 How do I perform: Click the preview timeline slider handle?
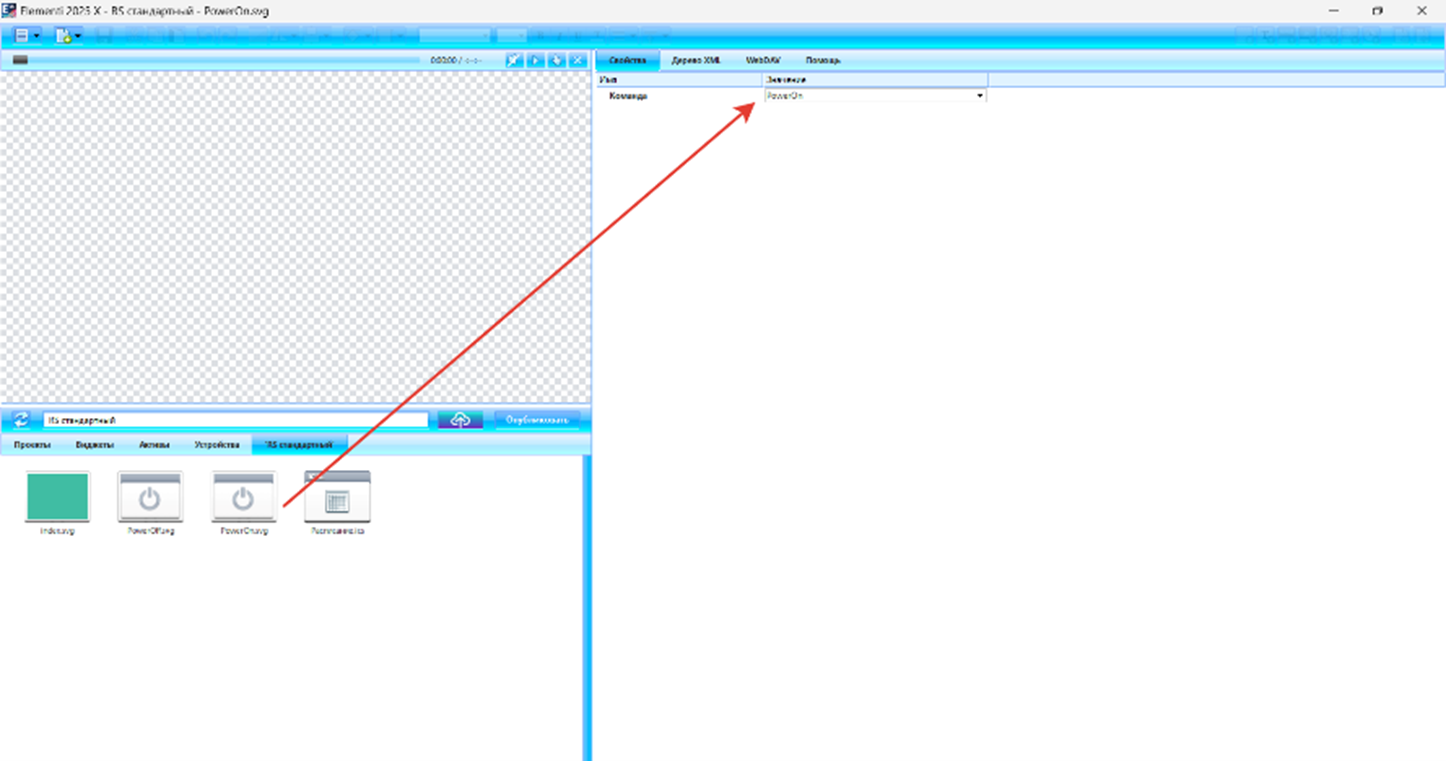click(20, 61)
